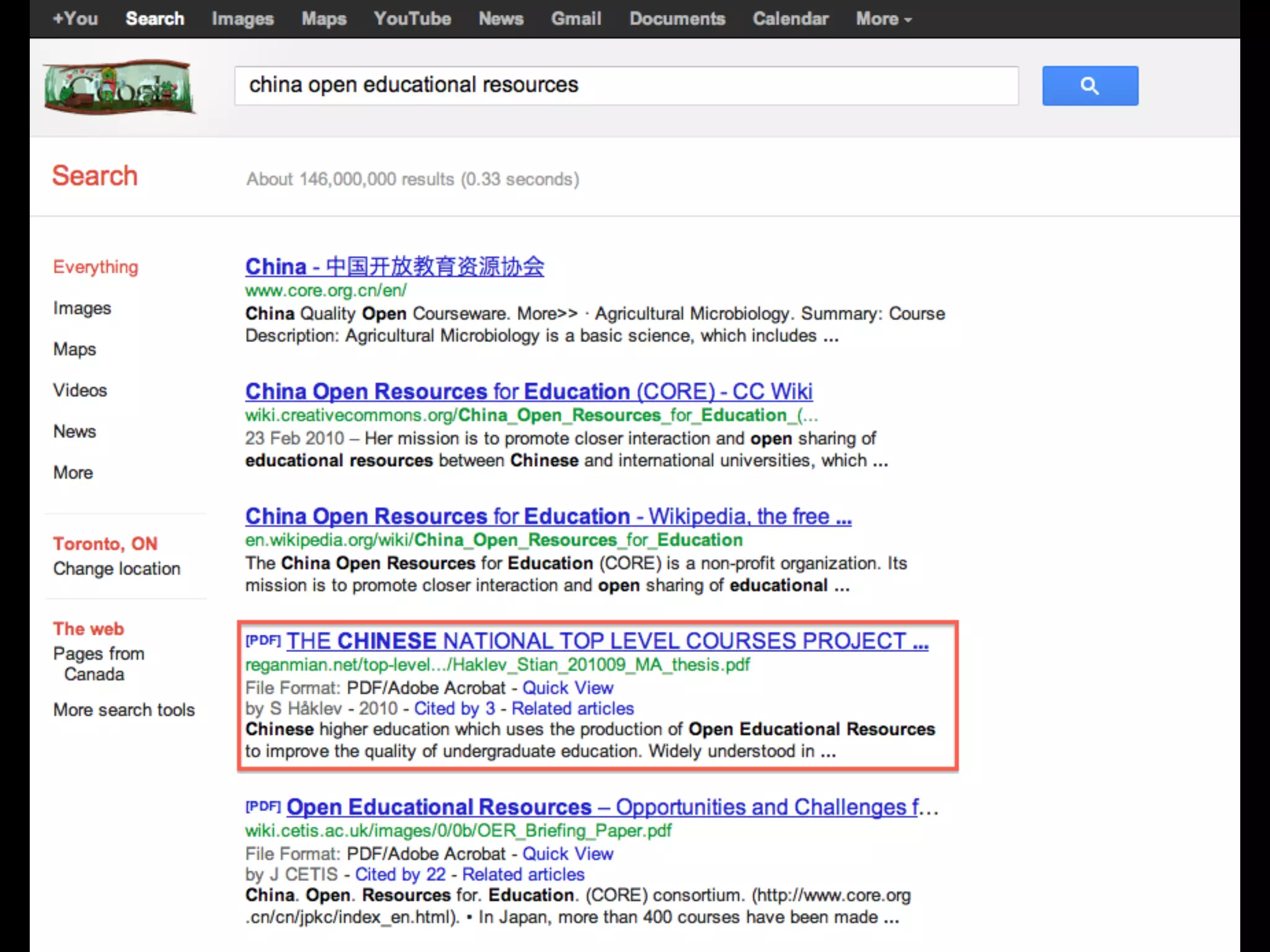The width and height of the screenshot is (1270, 952).
Task: Open Wikipedia China Open Resources result
Action: coord(548,516)
